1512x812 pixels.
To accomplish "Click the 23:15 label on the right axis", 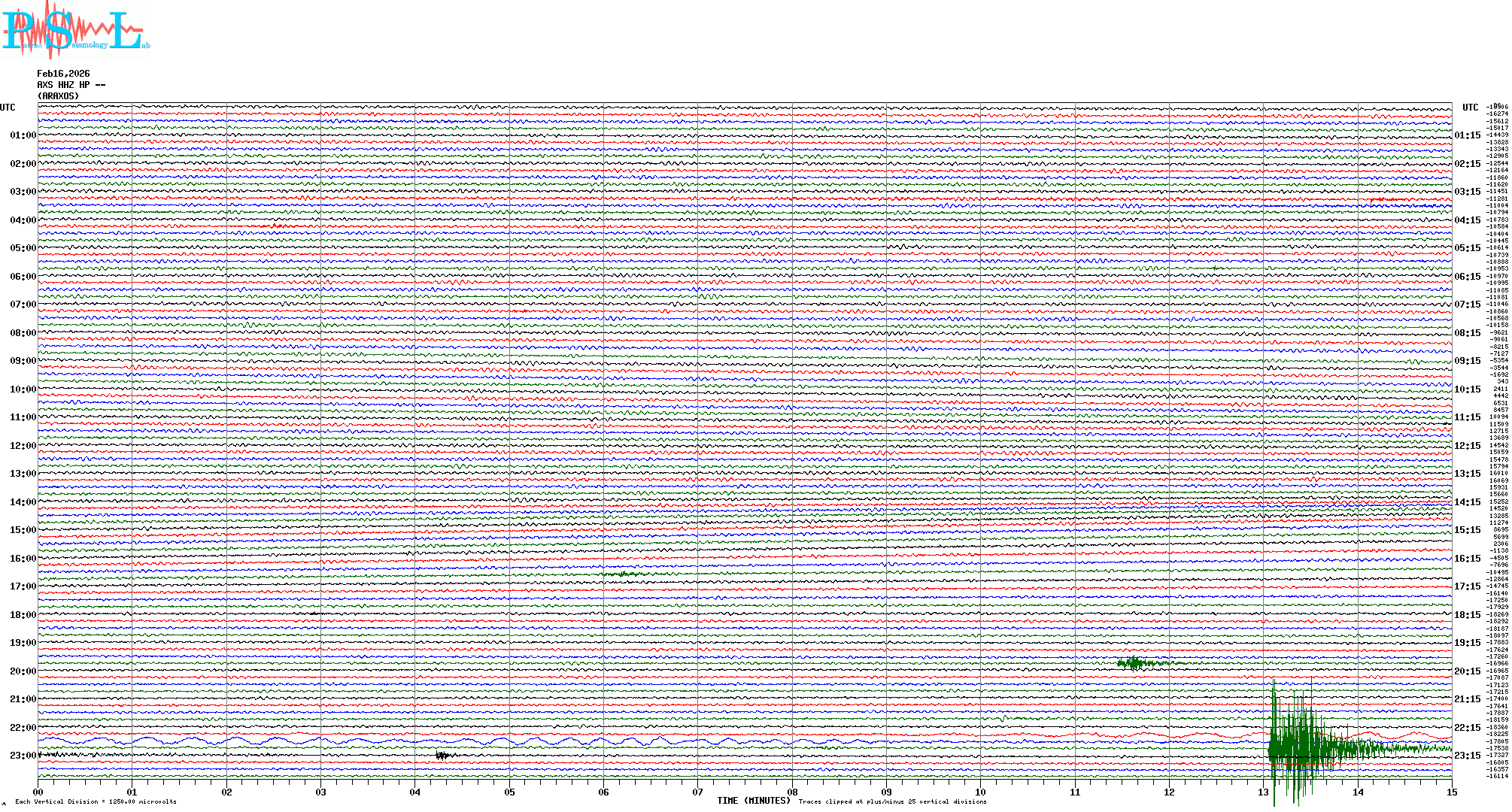I will click(1467, 756).
